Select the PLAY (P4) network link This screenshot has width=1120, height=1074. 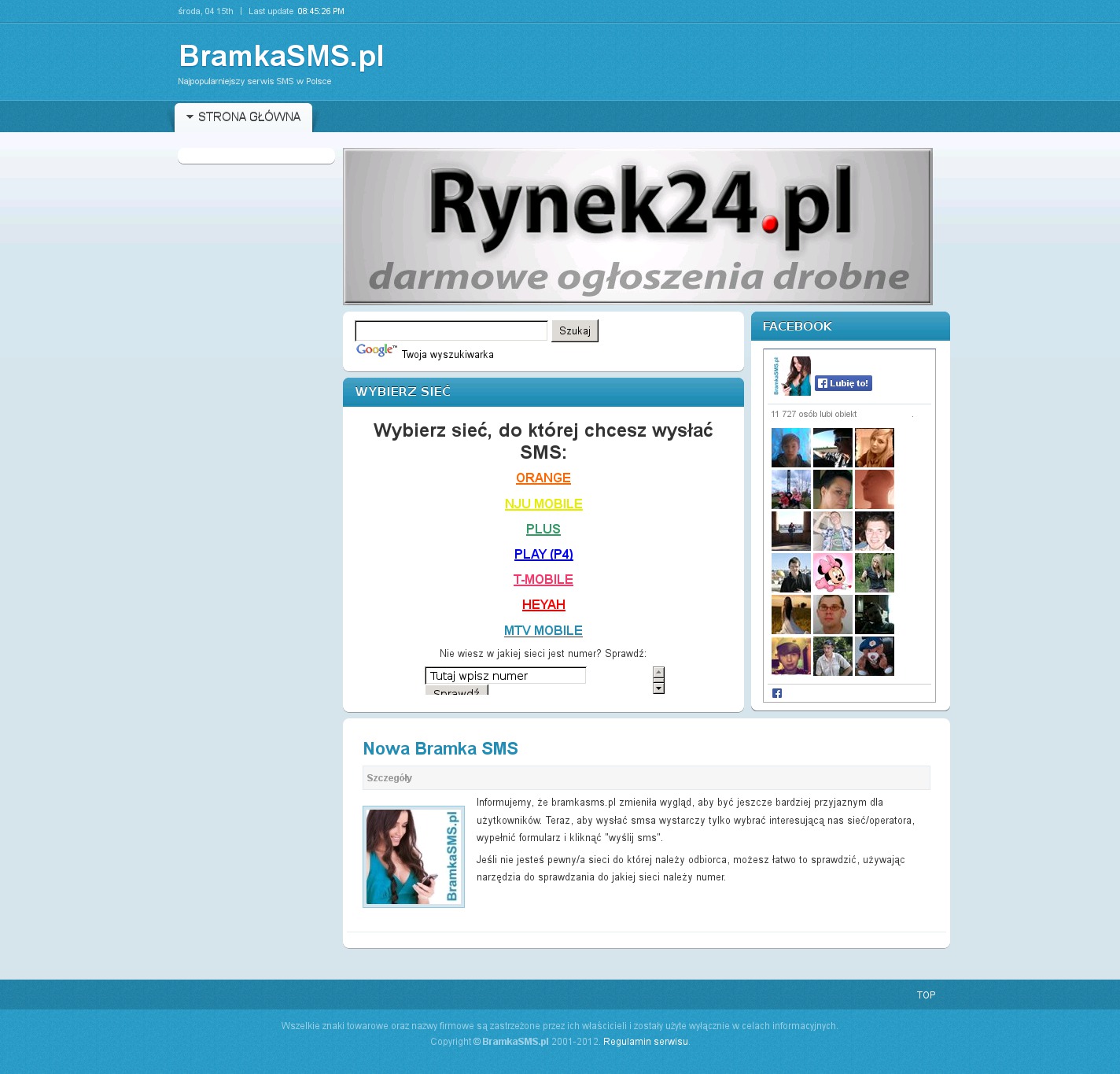543,554
